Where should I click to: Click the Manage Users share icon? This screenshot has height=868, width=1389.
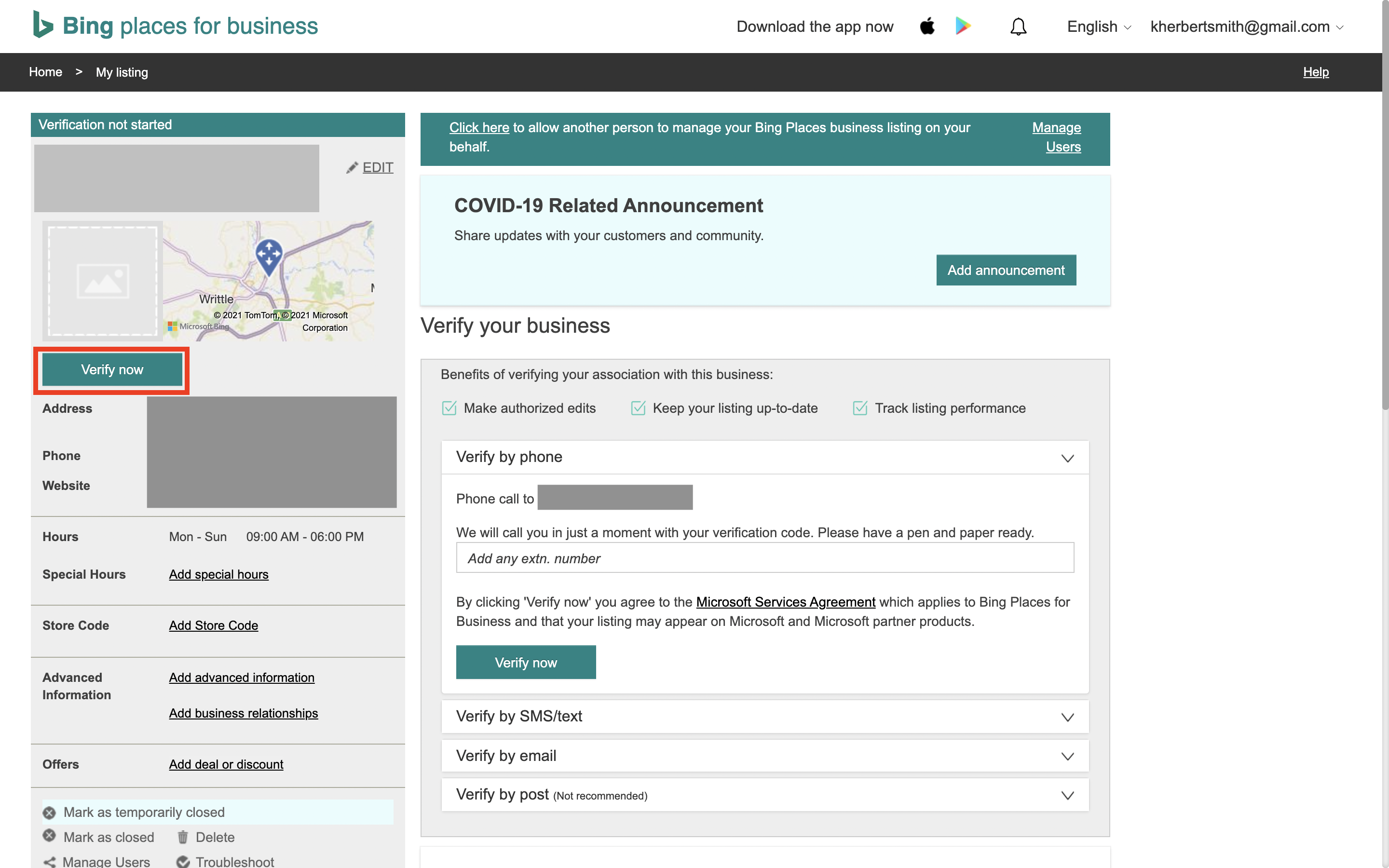click(49, 862)
